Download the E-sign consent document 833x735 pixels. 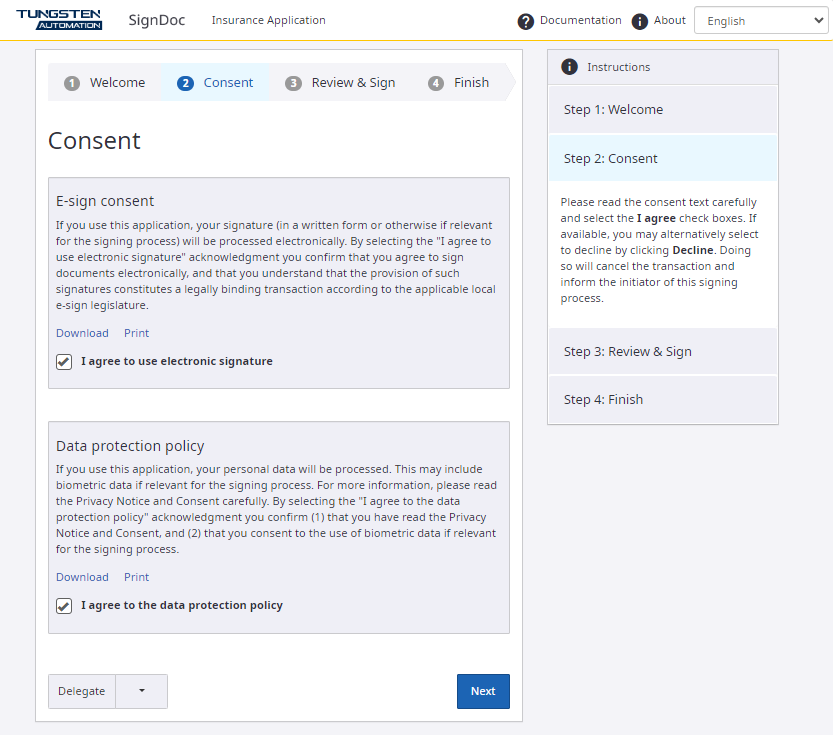coord(82,333)
